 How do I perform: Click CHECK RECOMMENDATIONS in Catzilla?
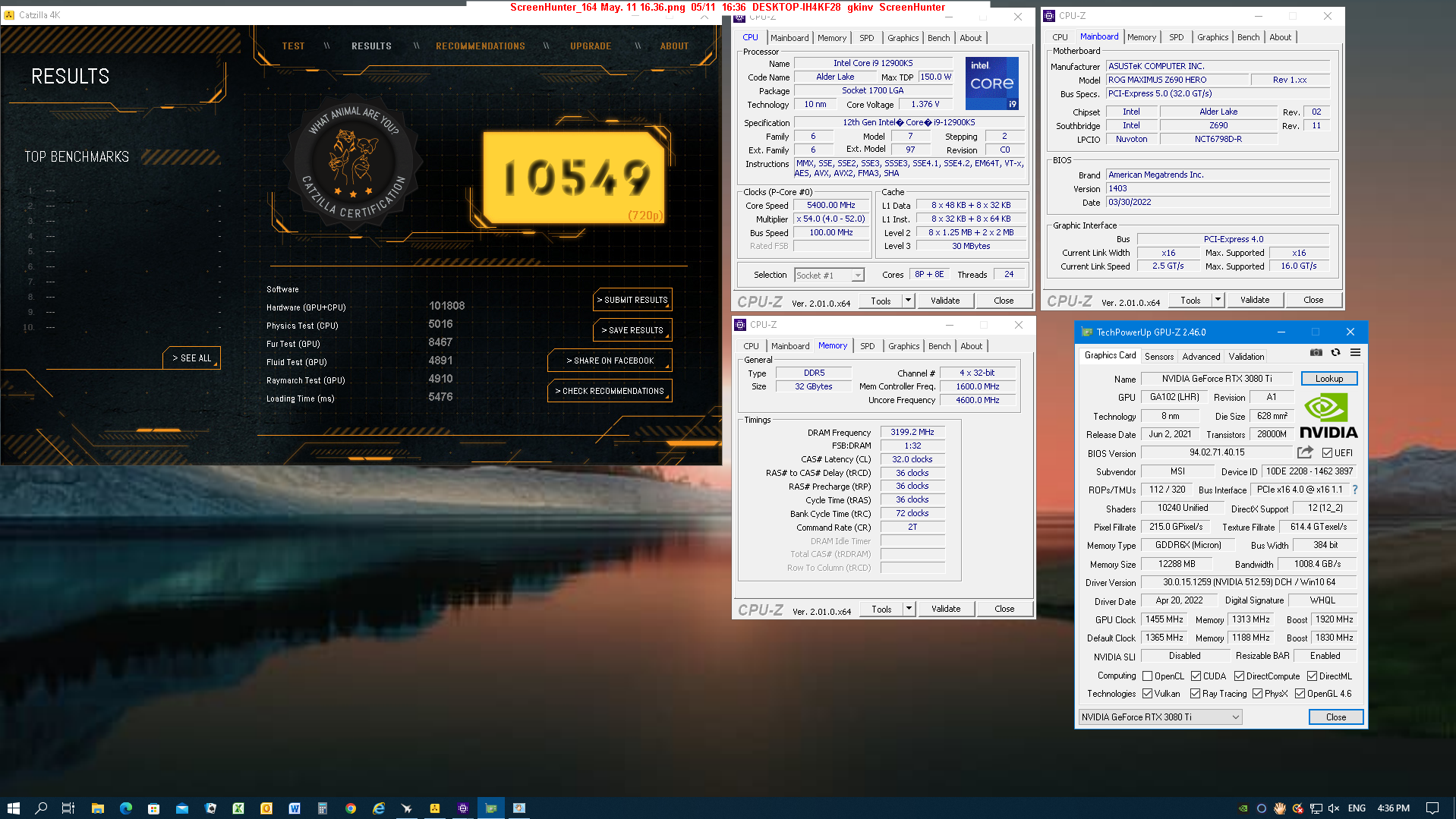pos(610,391)
